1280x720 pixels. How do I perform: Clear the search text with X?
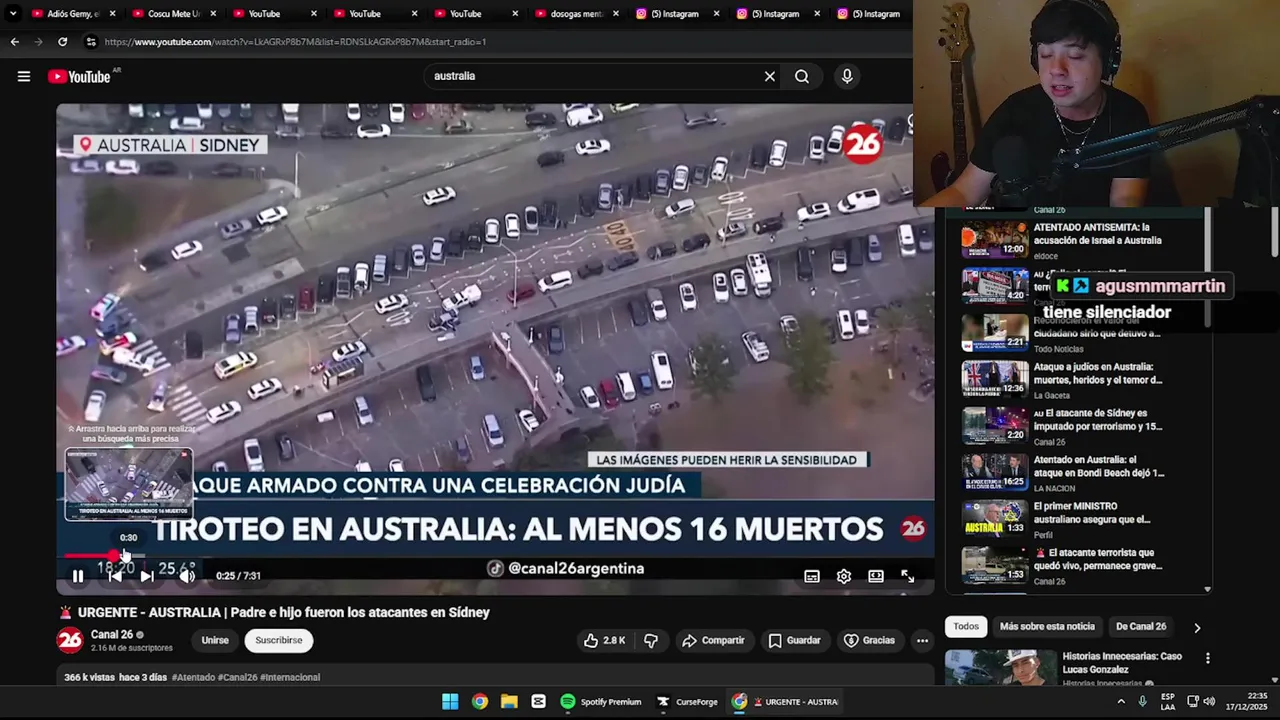[770, 76]
